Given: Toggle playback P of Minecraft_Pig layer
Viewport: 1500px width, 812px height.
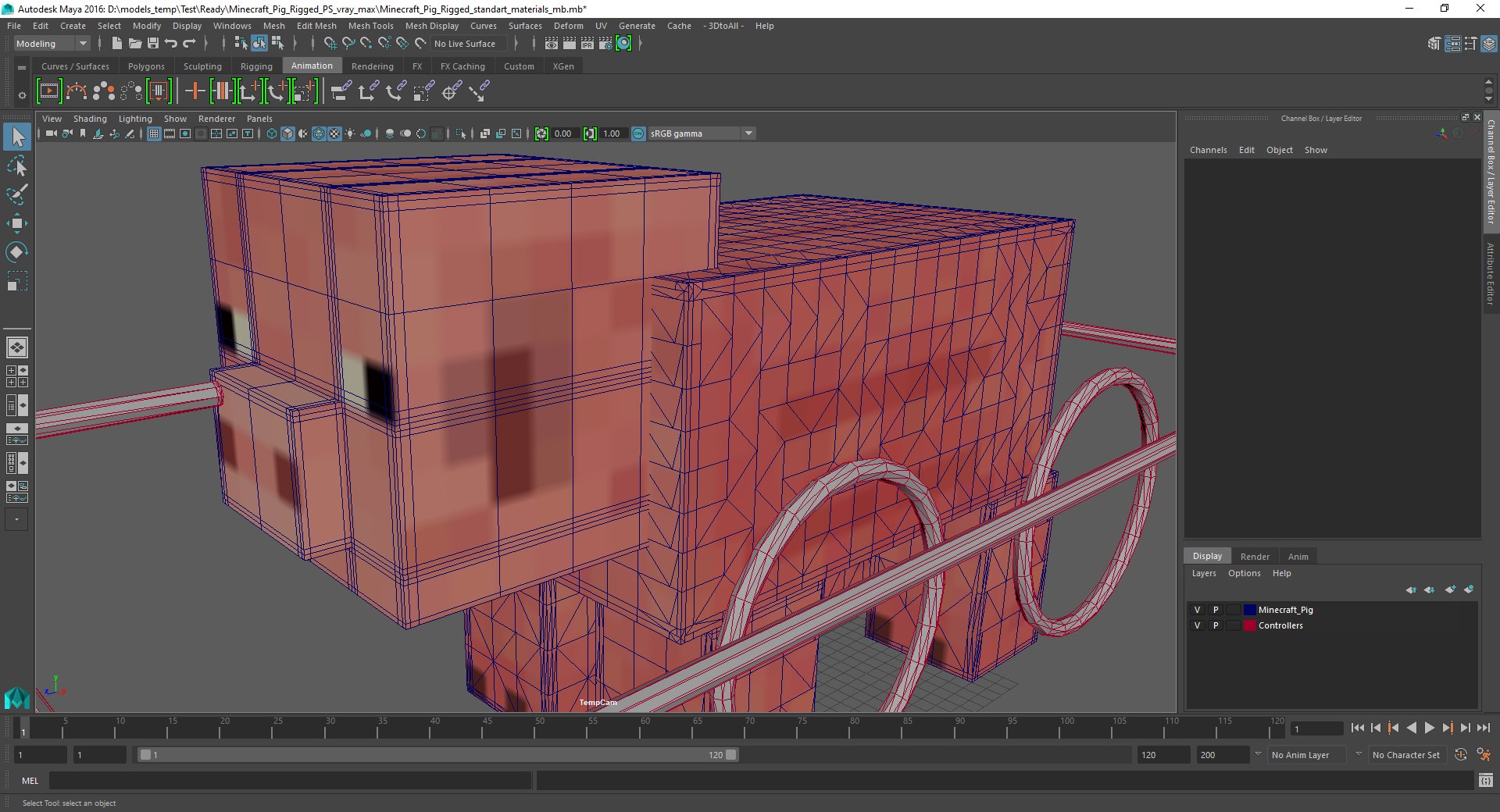Looking at the screenshot, I should [x=1216, y=610].
